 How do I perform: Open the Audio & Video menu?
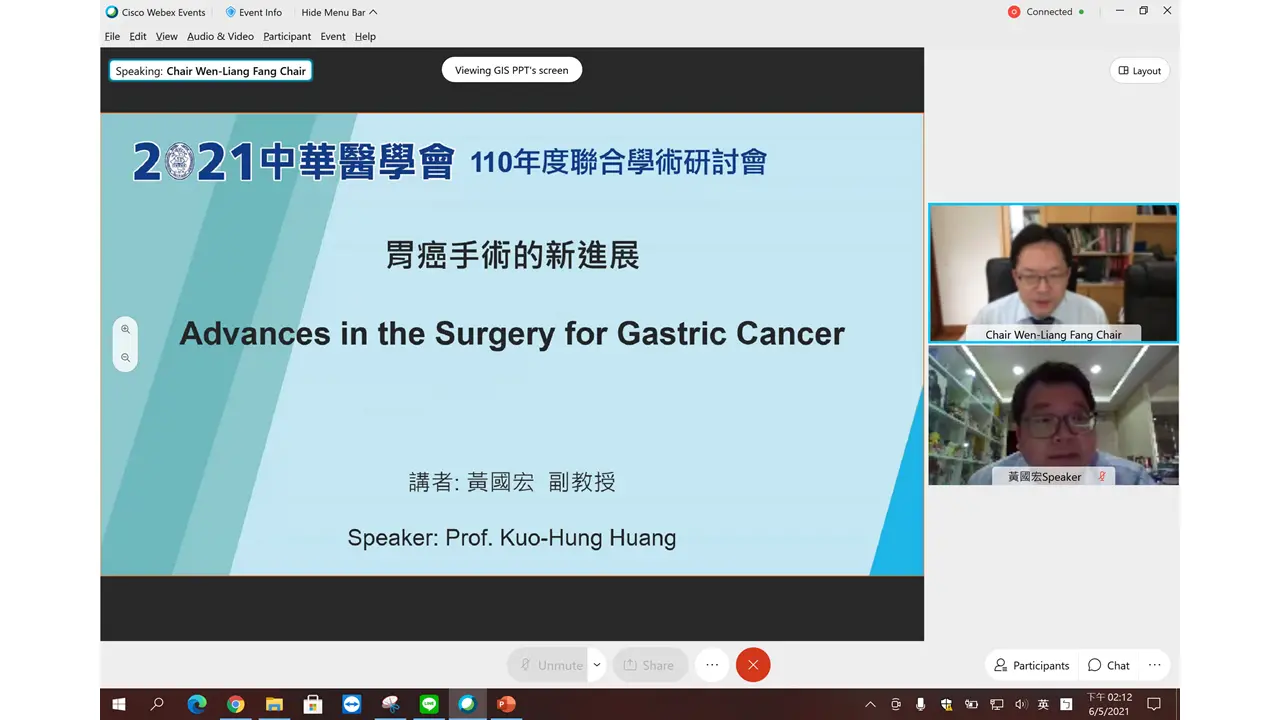[x=220, y=36]
